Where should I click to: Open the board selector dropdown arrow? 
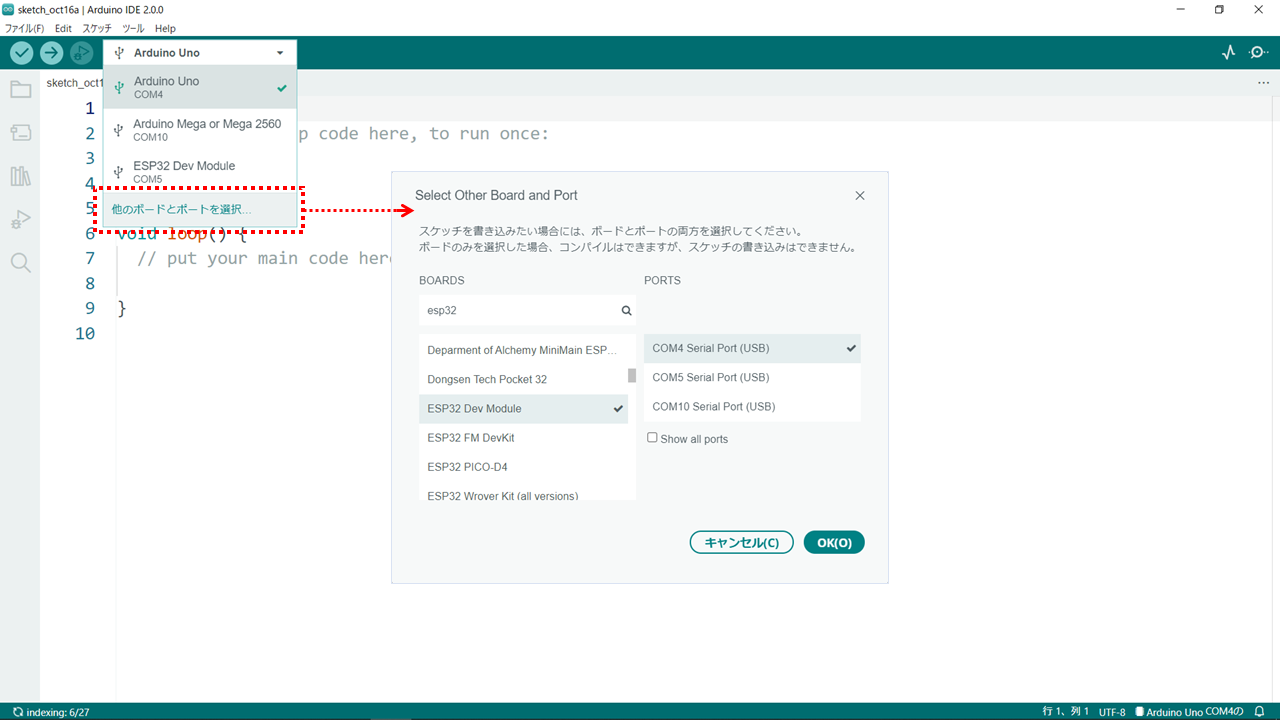282,52
